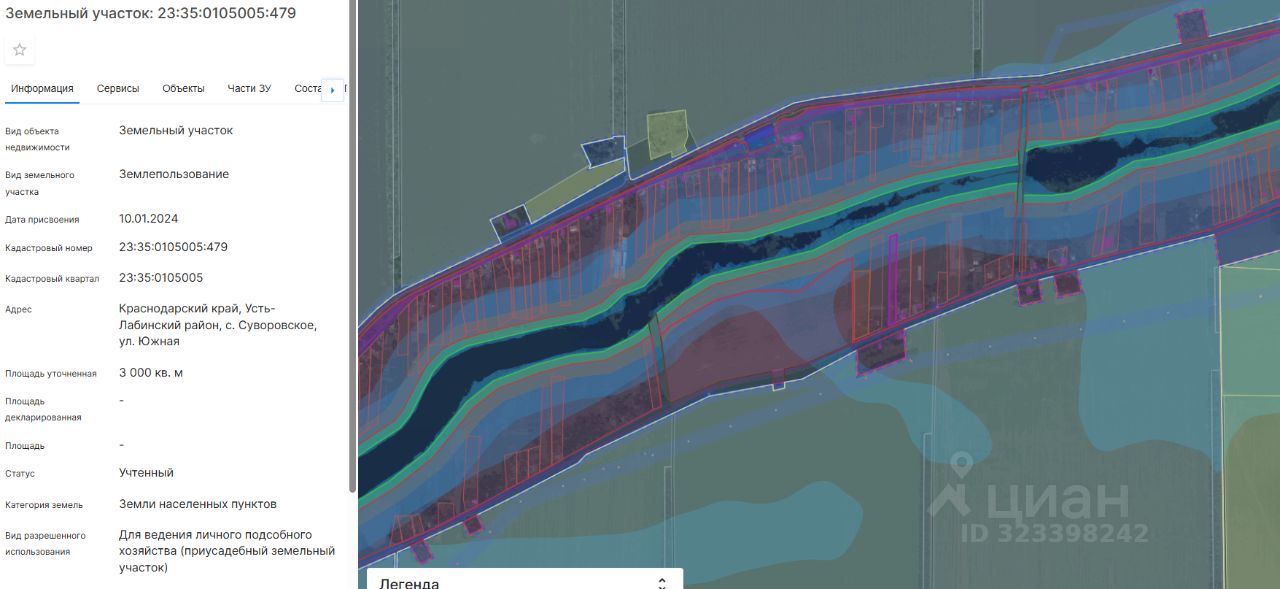Open the Объекты tab
Screen dimensions: 1280x589
(183, 88)
